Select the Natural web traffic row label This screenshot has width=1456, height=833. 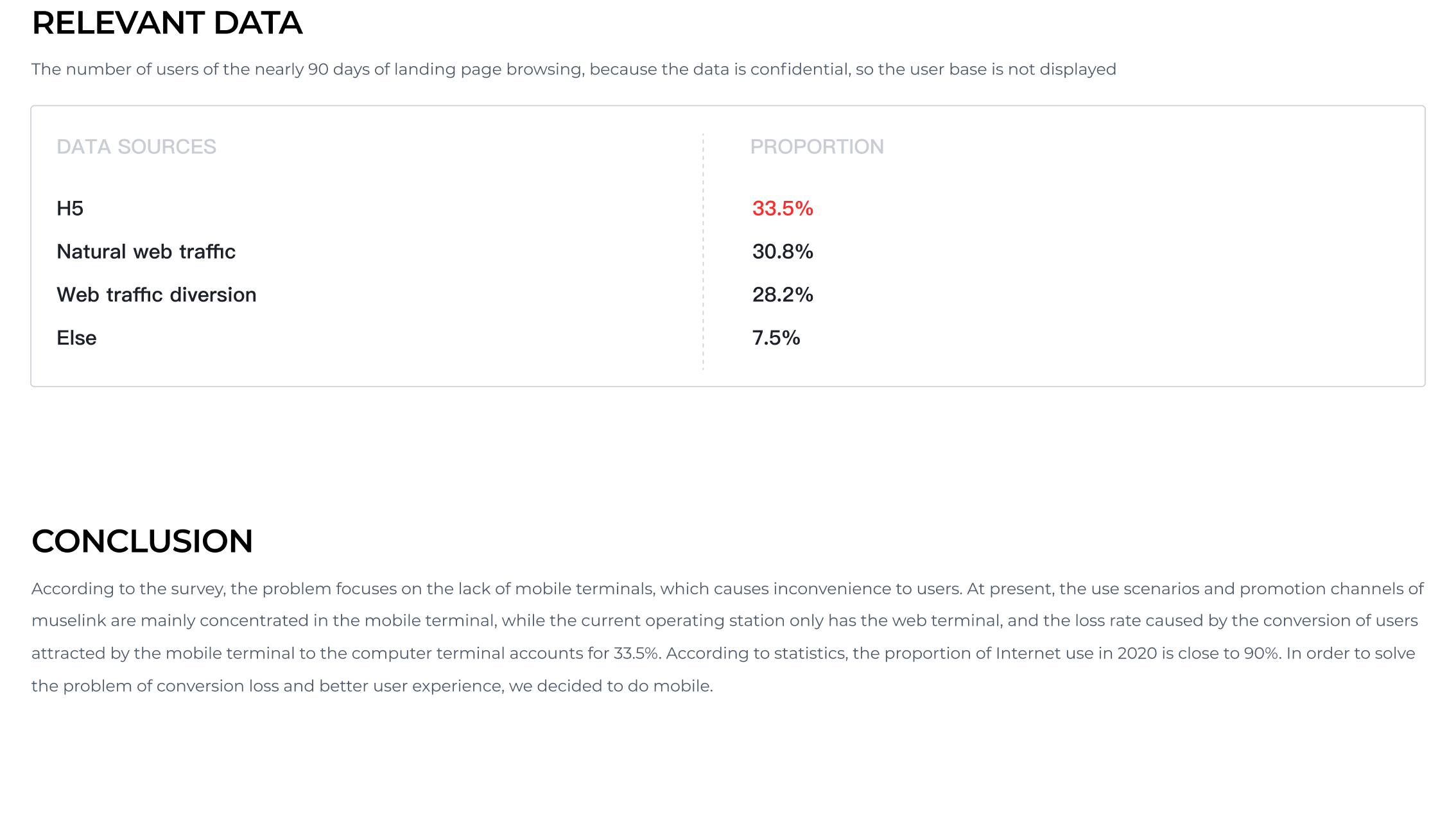(146, 252)
